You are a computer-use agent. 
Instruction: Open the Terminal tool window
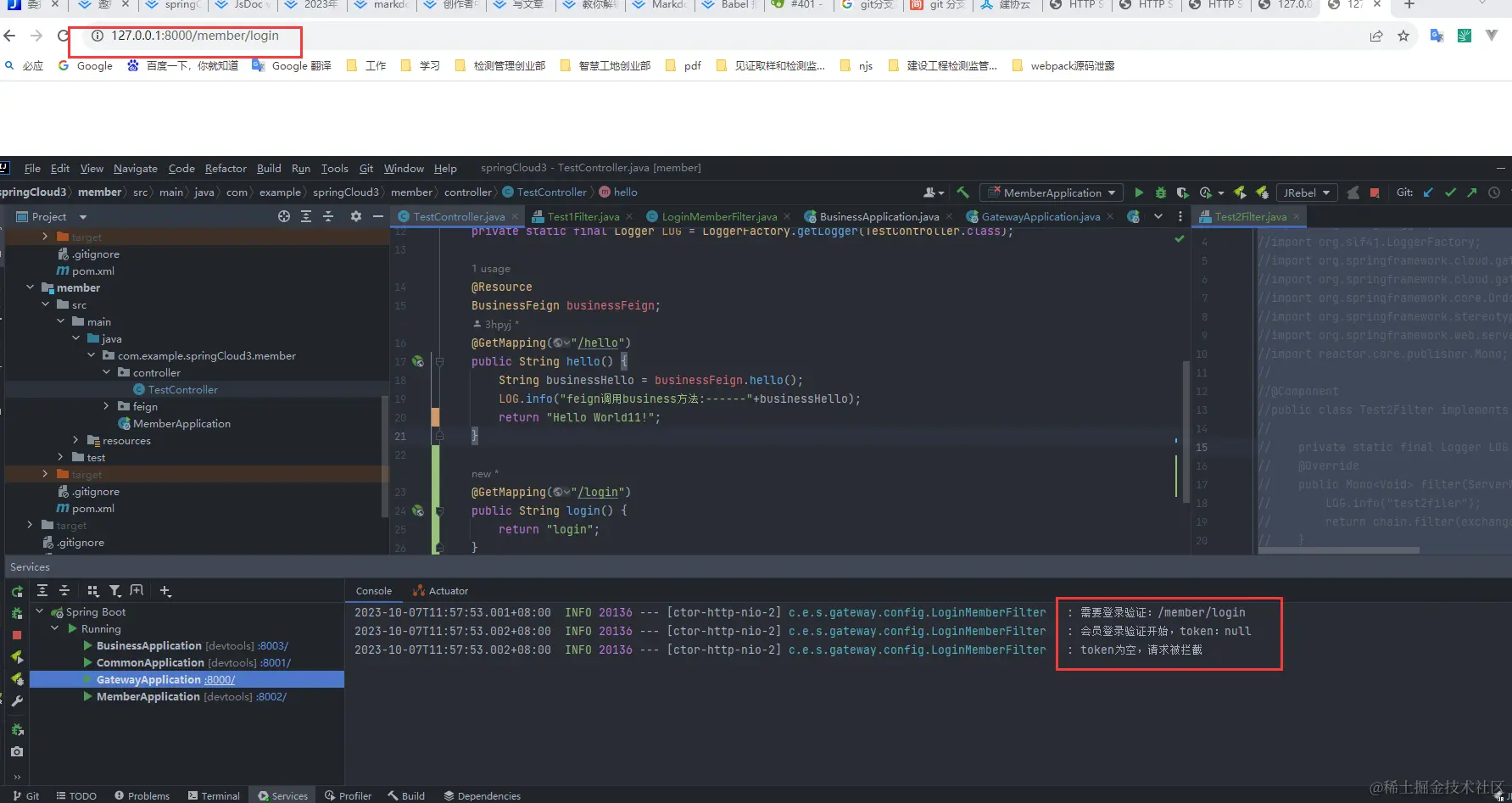pyautogui.click(x=214, y=795)
